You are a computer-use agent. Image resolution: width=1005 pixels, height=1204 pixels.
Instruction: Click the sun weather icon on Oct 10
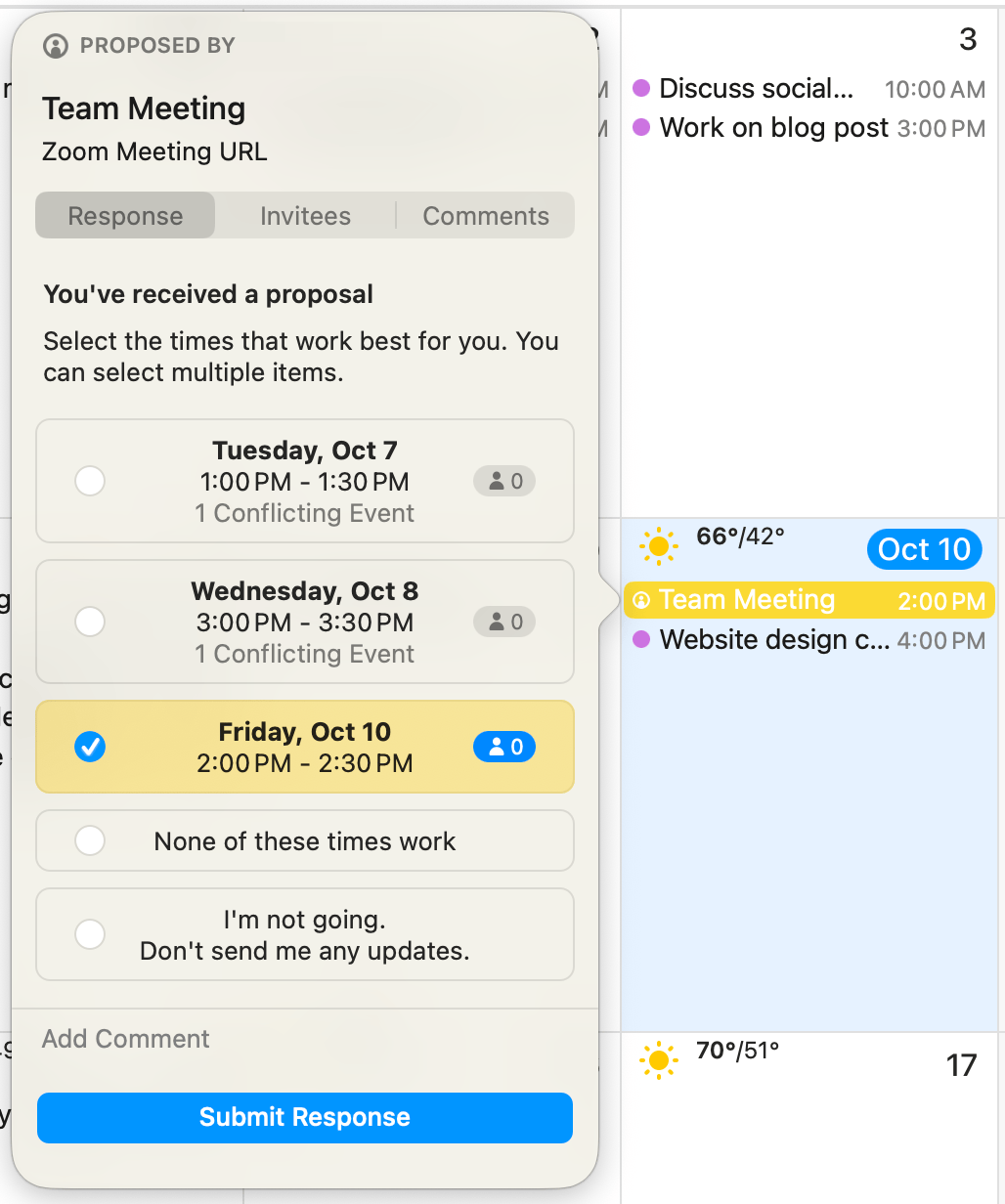(x=658, y=545)
